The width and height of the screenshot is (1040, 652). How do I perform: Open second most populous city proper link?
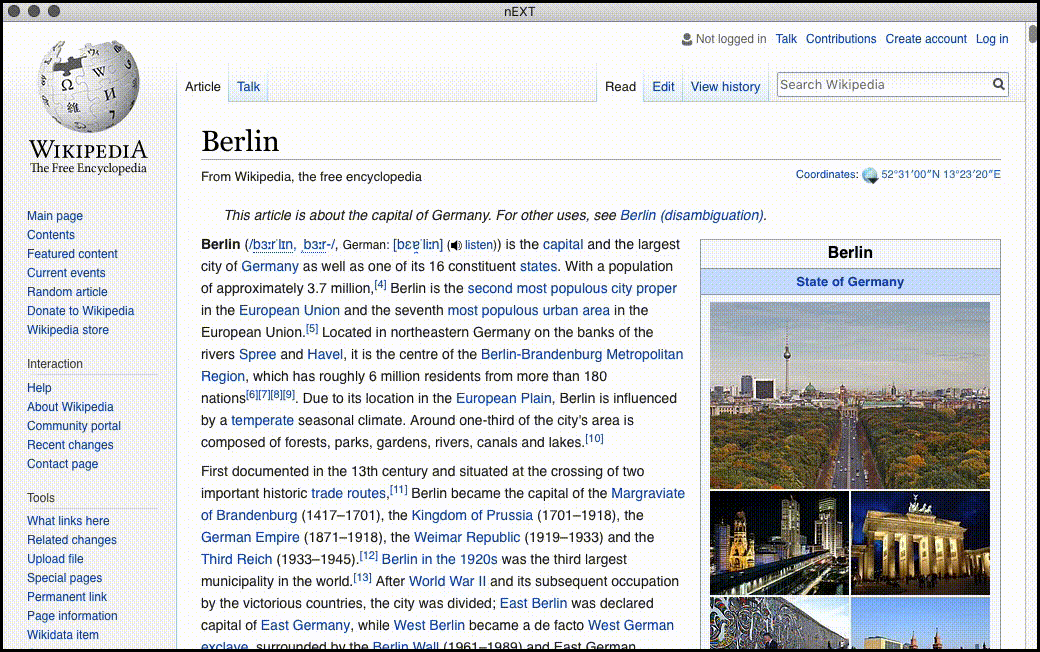572,289
